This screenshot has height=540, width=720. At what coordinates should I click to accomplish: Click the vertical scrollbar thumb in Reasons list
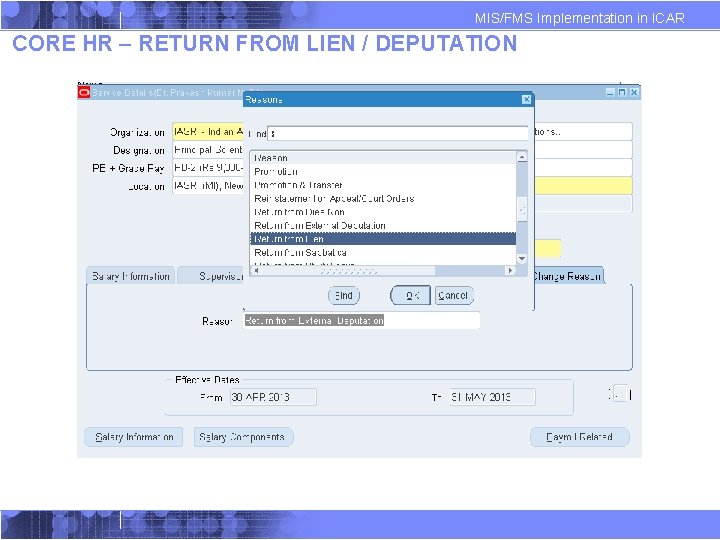[x=522, y=209]
